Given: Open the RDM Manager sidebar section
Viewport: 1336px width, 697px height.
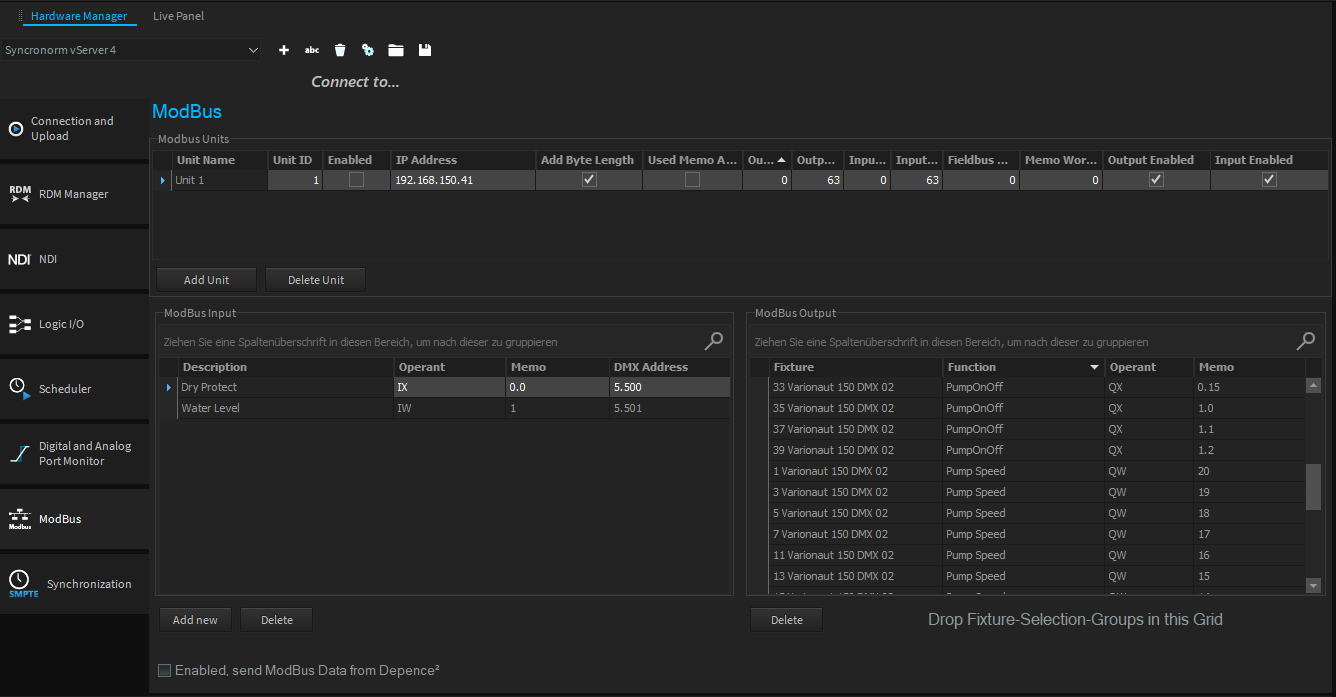Looking at the screenshot, I should coord(74,194).
